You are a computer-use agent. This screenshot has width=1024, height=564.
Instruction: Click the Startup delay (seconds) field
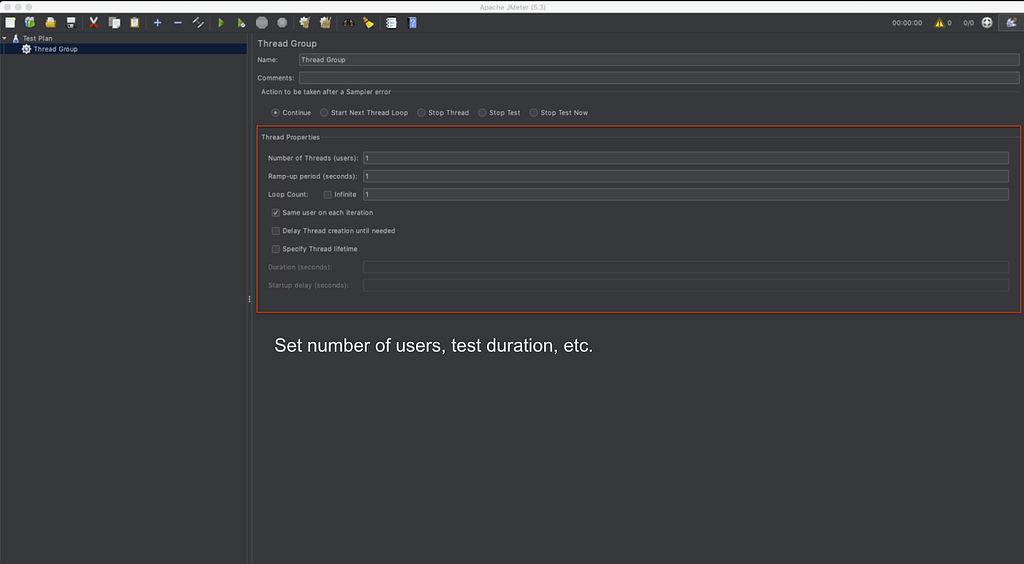686,285
